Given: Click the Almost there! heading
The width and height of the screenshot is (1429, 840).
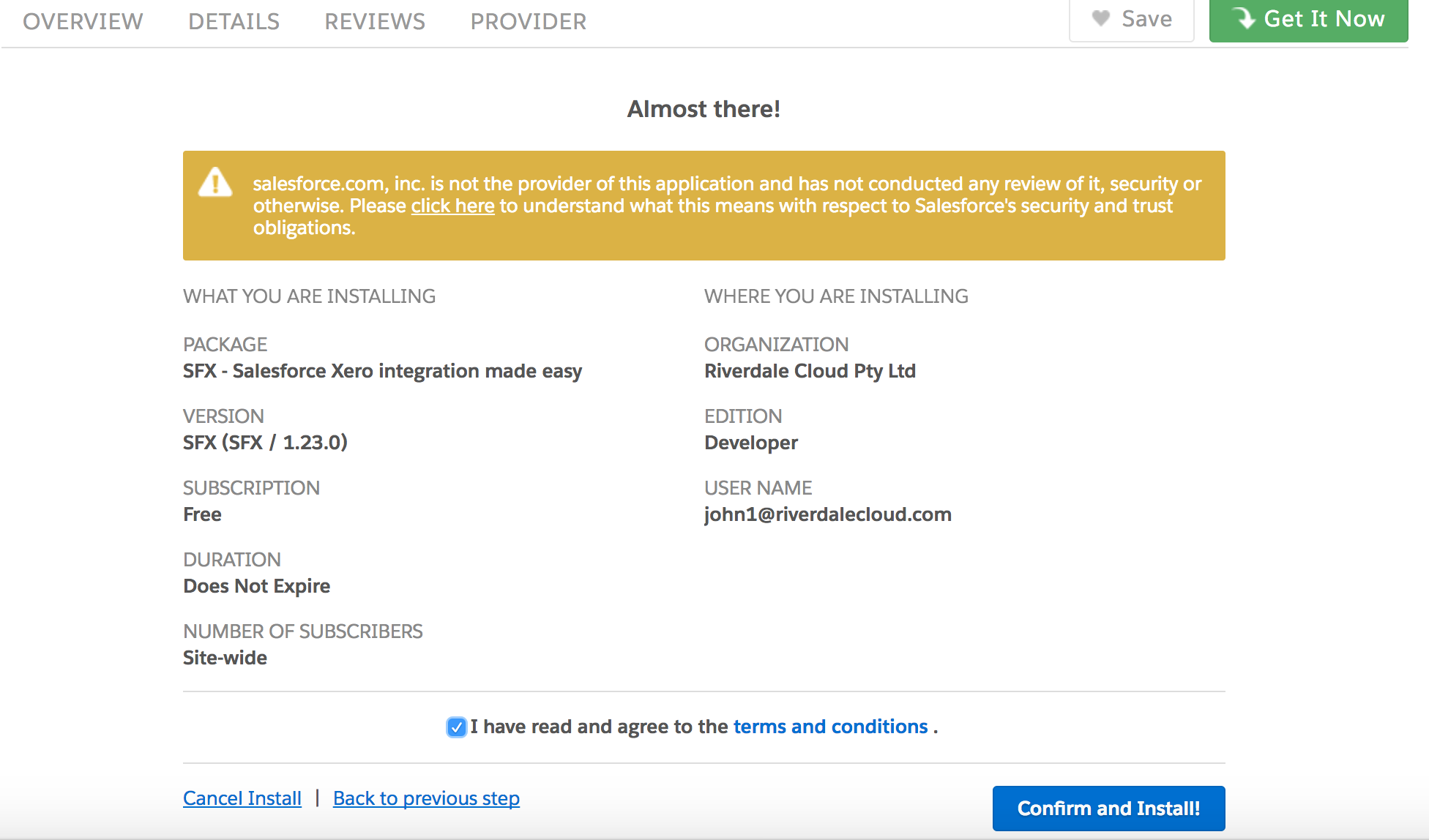Looking at the screenshot, I should [x=704, y=109].
